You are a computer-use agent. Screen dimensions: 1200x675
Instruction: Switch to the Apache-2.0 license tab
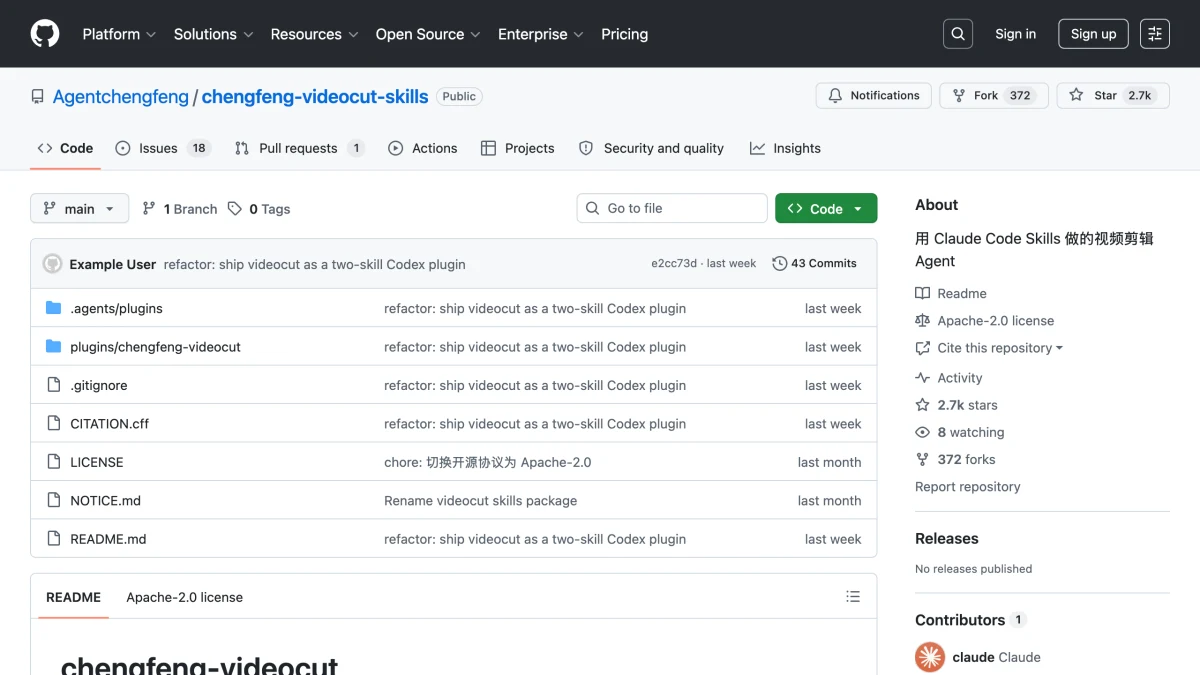184,597
